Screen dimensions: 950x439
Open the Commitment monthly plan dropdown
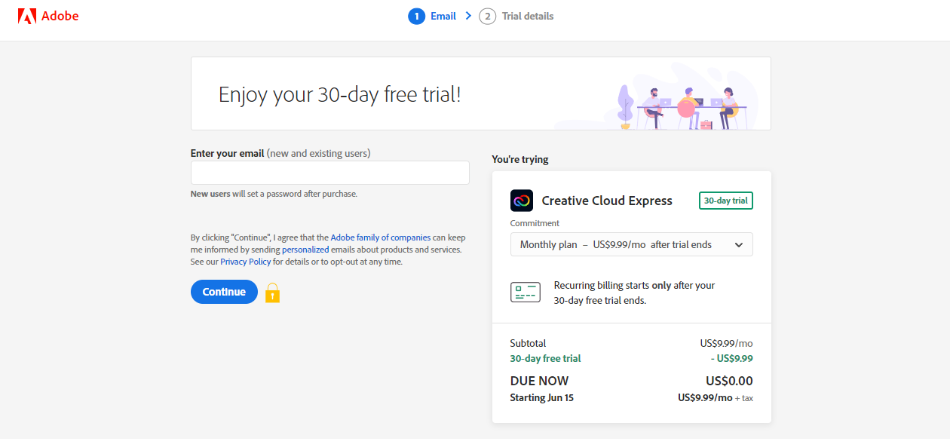[631, 245]
